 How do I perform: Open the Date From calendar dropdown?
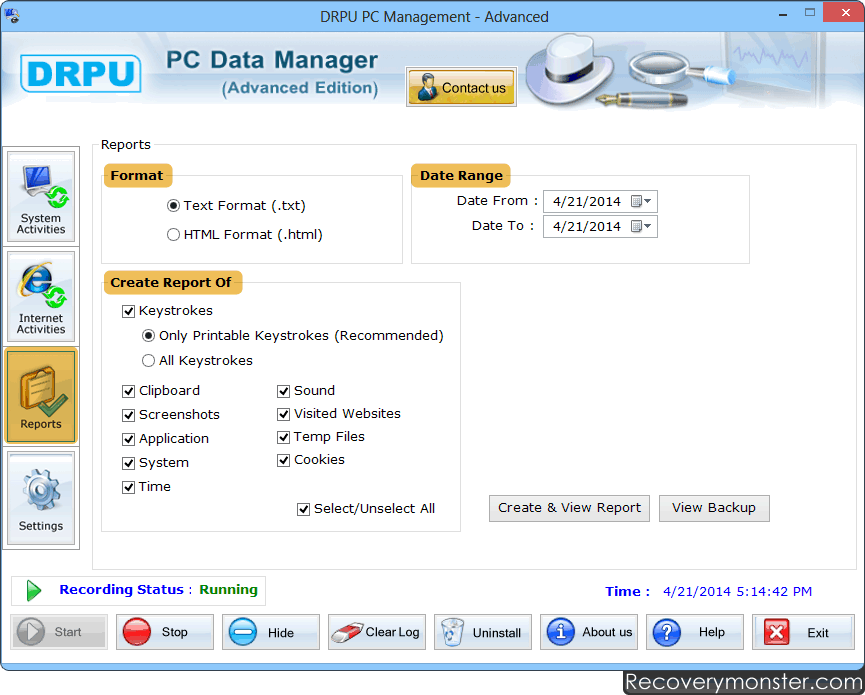tap(641, 201)
